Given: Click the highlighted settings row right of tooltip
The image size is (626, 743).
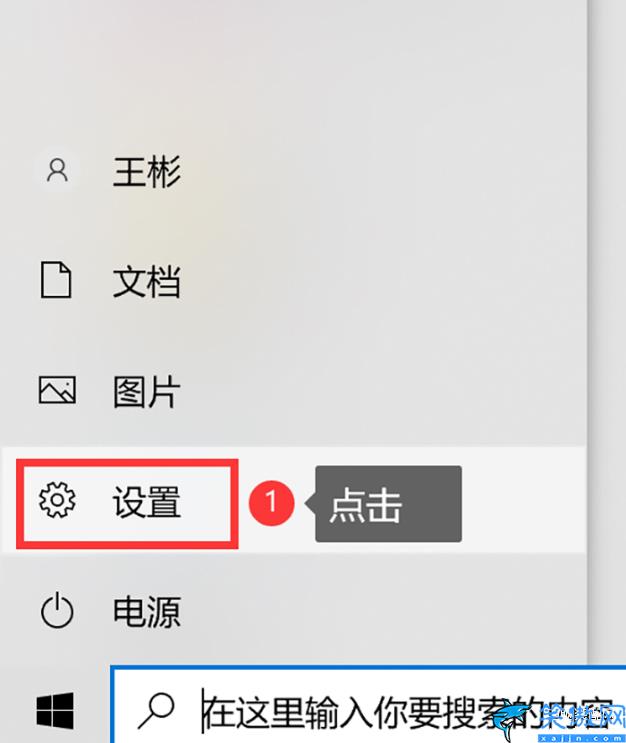Looking at the screenshot, I should click(524, 500).
